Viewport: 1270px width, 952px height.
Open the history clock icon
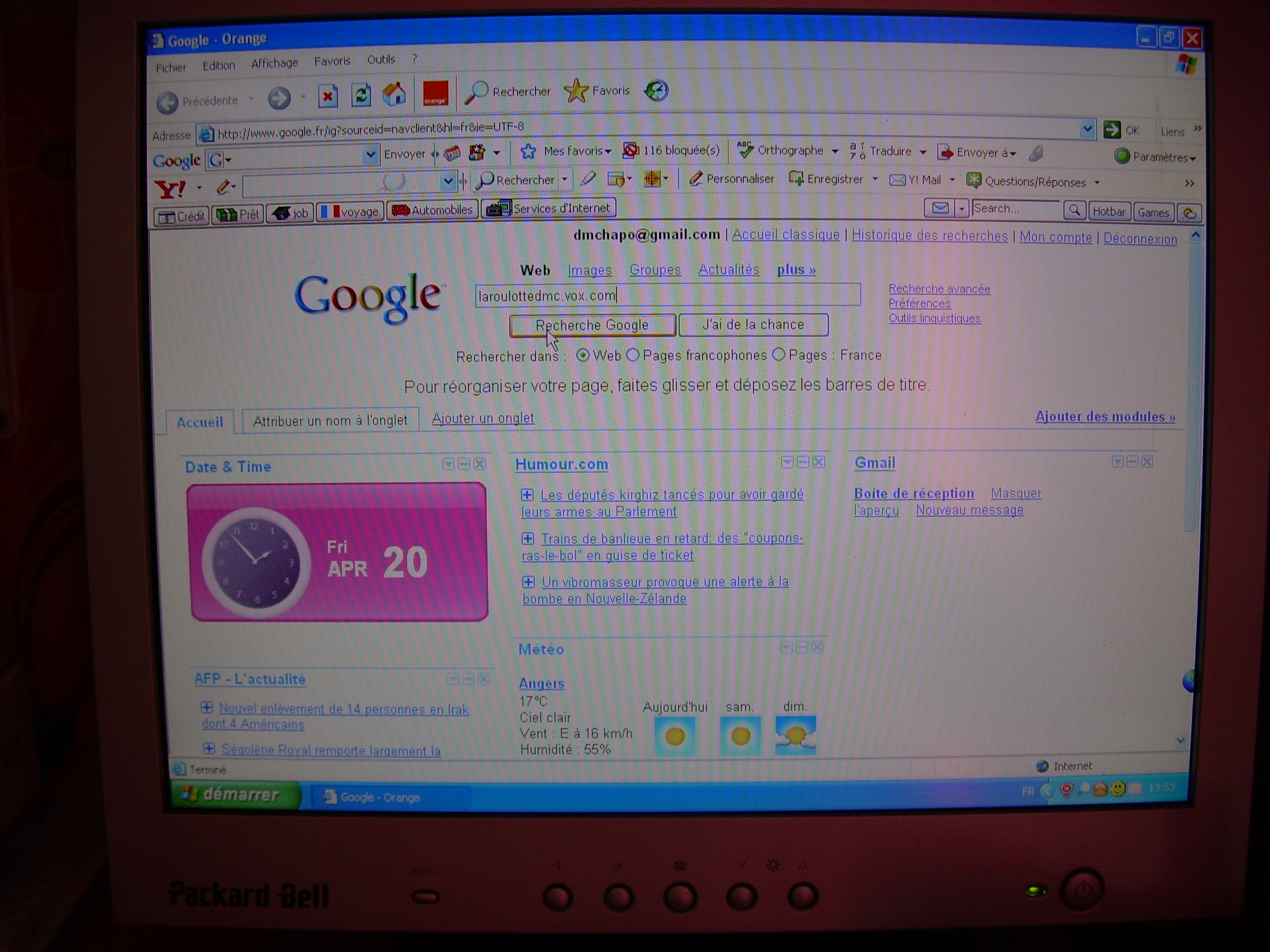pyautogui.click(x=656, y=91)
